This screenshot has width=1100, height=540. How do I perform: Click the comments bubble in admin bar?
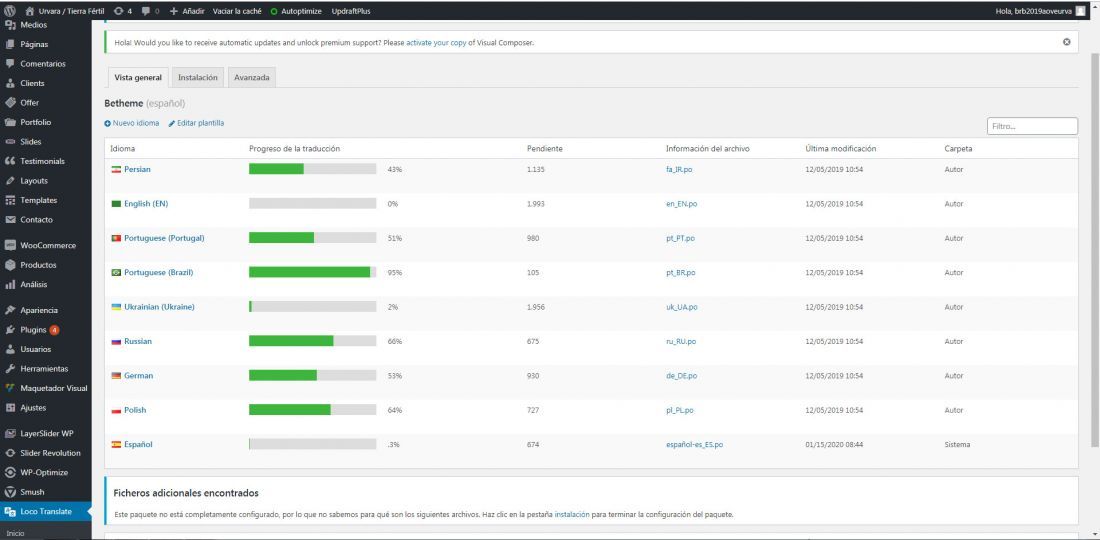pyautogui.click(x=150, y=11)
